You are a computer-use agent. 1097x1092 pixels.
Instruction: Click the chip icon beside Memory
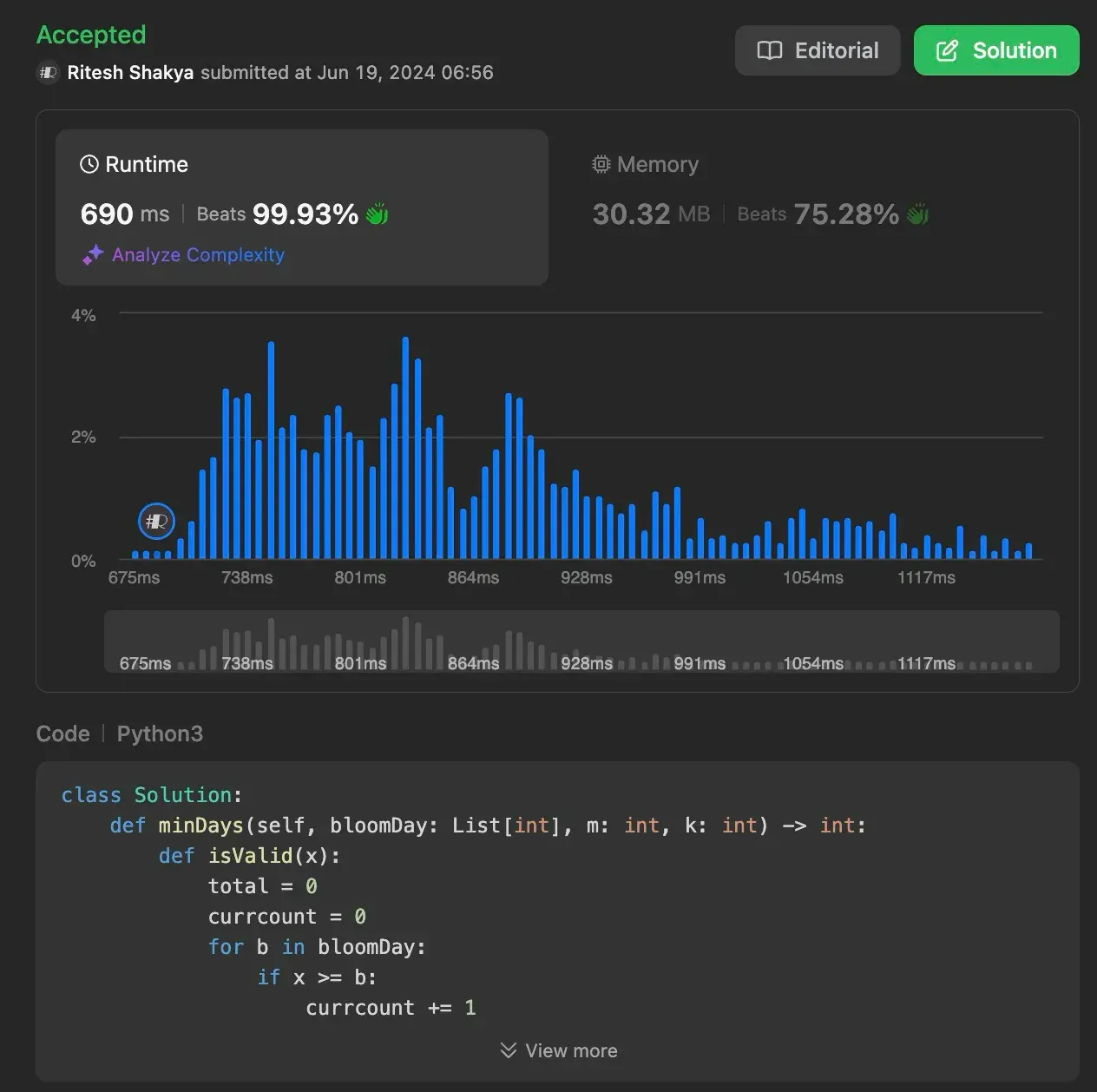(600, 164)
